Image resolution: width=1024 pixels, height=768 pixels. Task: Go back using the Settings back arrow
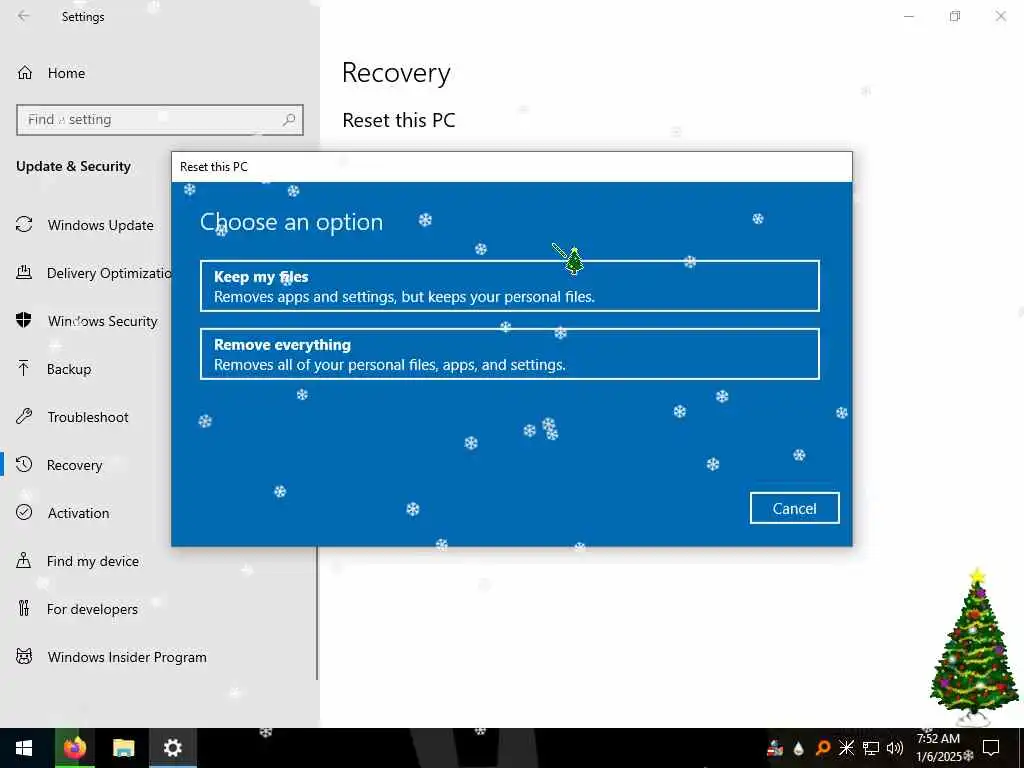coord(24,16)
